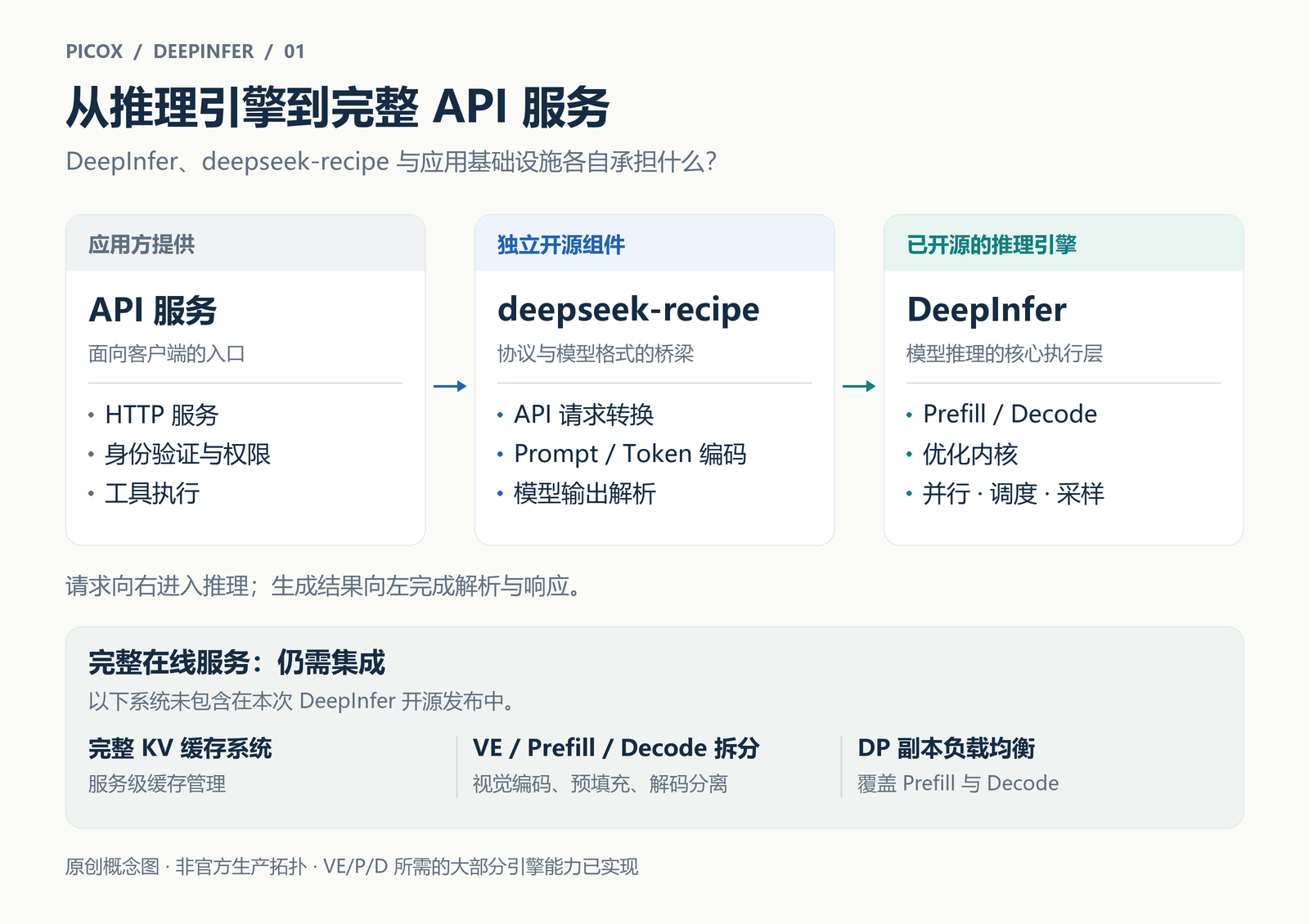Click the 视觉编码、预填充、解码分离 caption
The image size is (1309, 924).
pyautogui.click(x=600, y=783)
